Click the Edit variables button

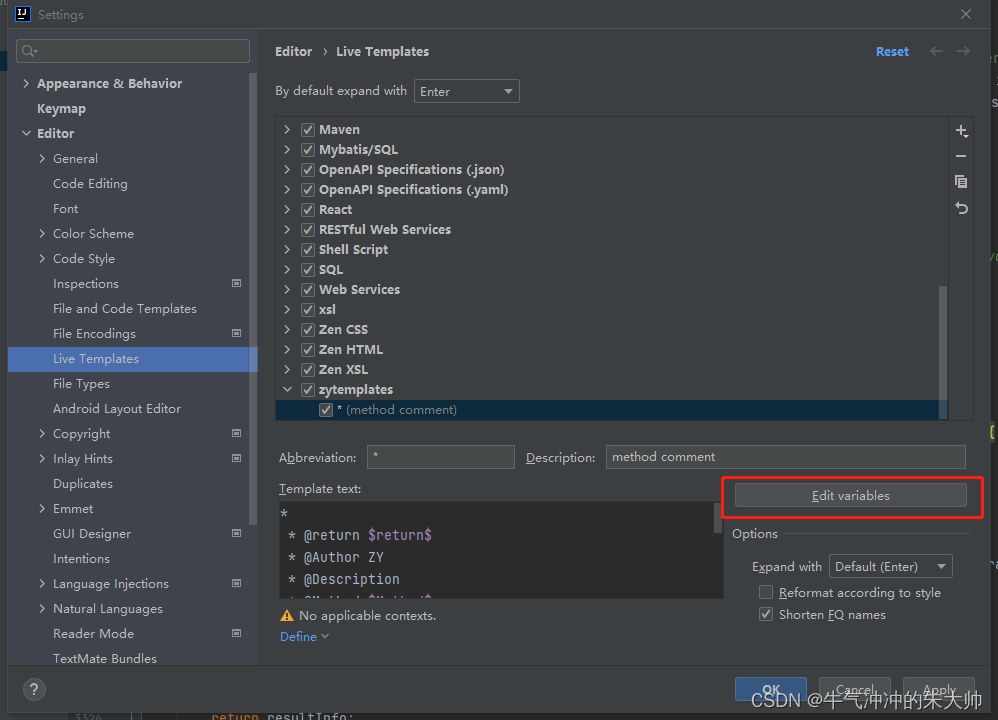(x=851, y=495)
